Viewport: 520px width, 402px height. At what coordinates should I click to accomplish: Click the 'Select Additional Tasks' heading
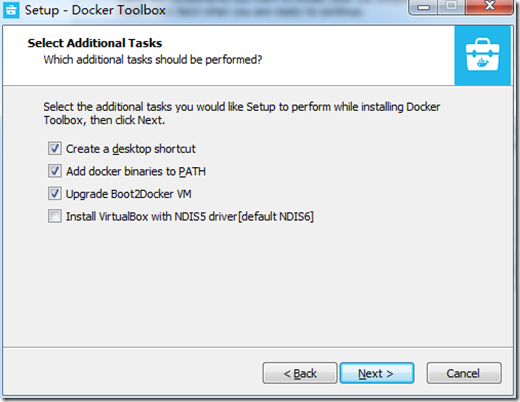[95, 43]
